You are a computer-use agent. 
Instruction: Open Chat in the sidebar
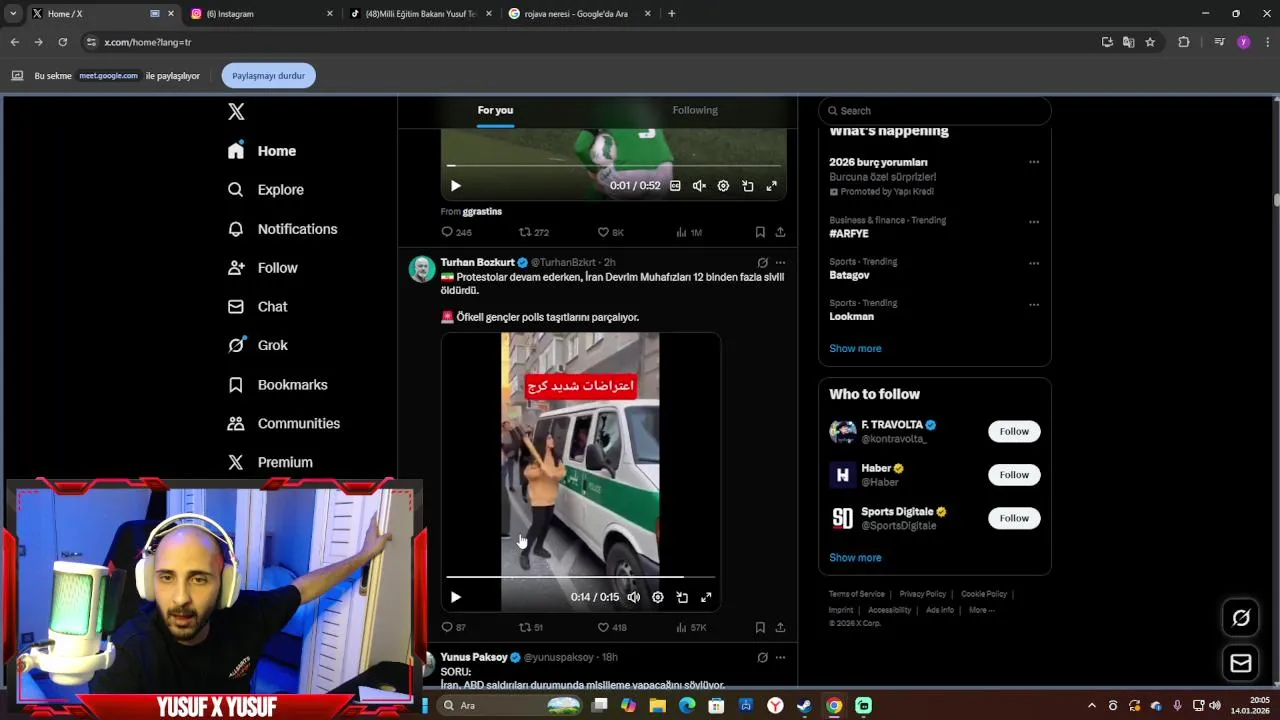[x=257, y=307]
